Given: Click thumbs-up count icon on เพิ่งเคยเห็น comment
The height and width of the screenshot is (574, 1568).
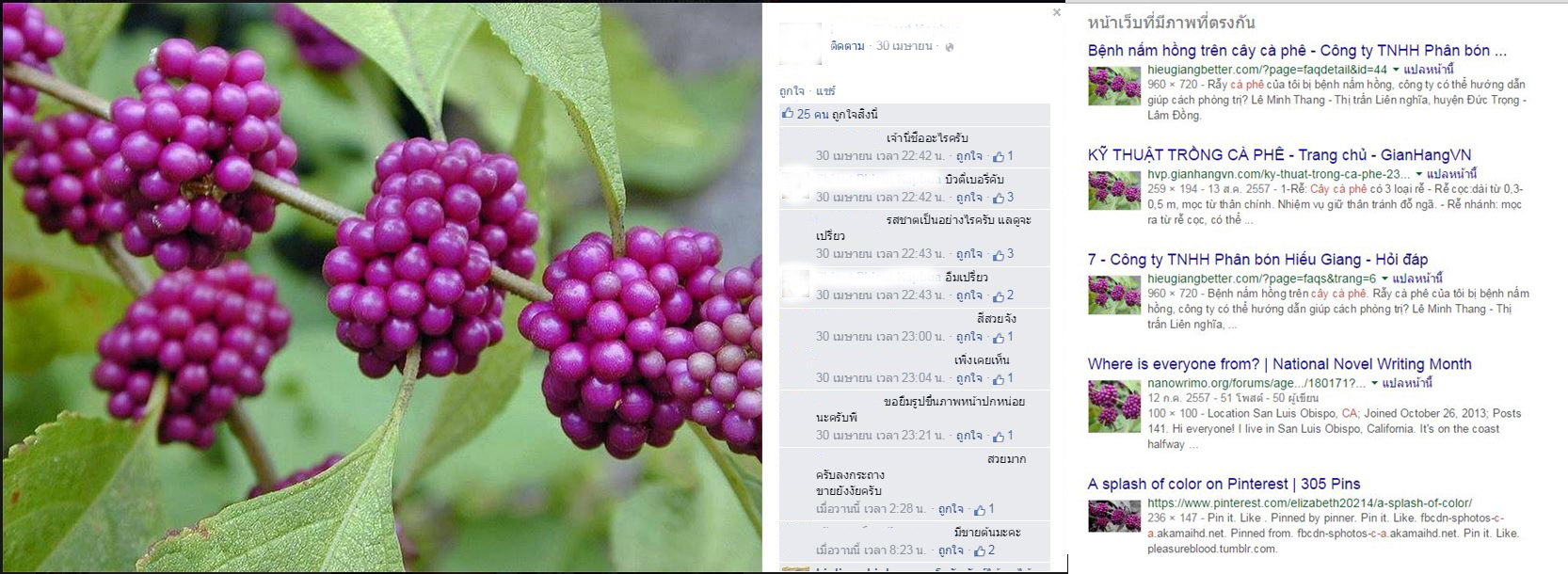Looking at the screenshot, I should coord(999,378).
